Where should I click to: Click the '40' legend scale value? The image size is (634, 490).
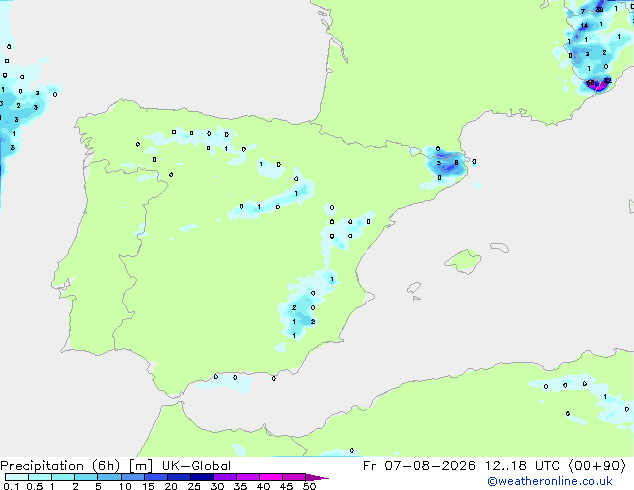pyautogui.click(x=263, y=486)
